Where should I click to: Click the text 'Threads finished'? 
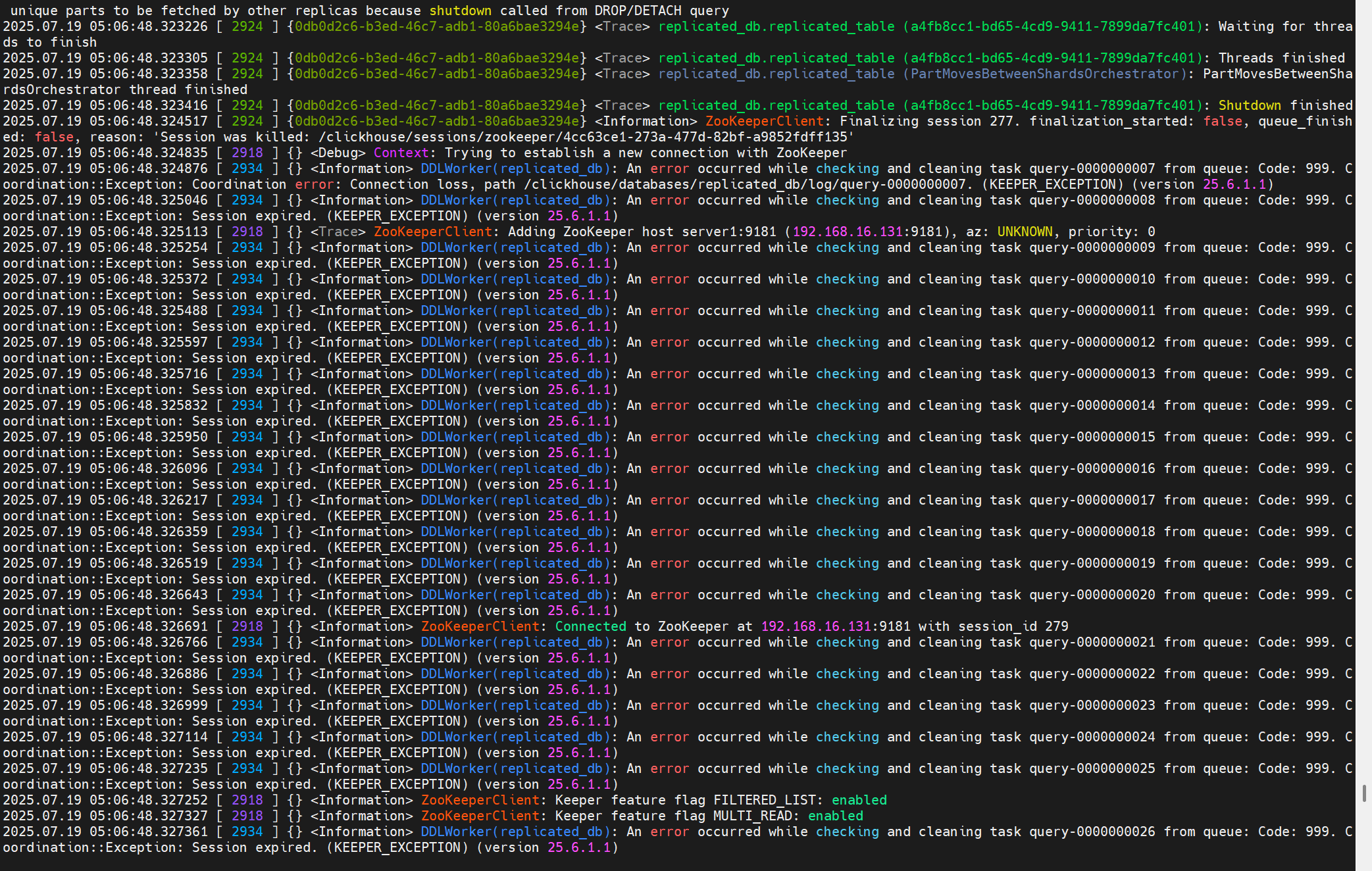pos(1282,58)
